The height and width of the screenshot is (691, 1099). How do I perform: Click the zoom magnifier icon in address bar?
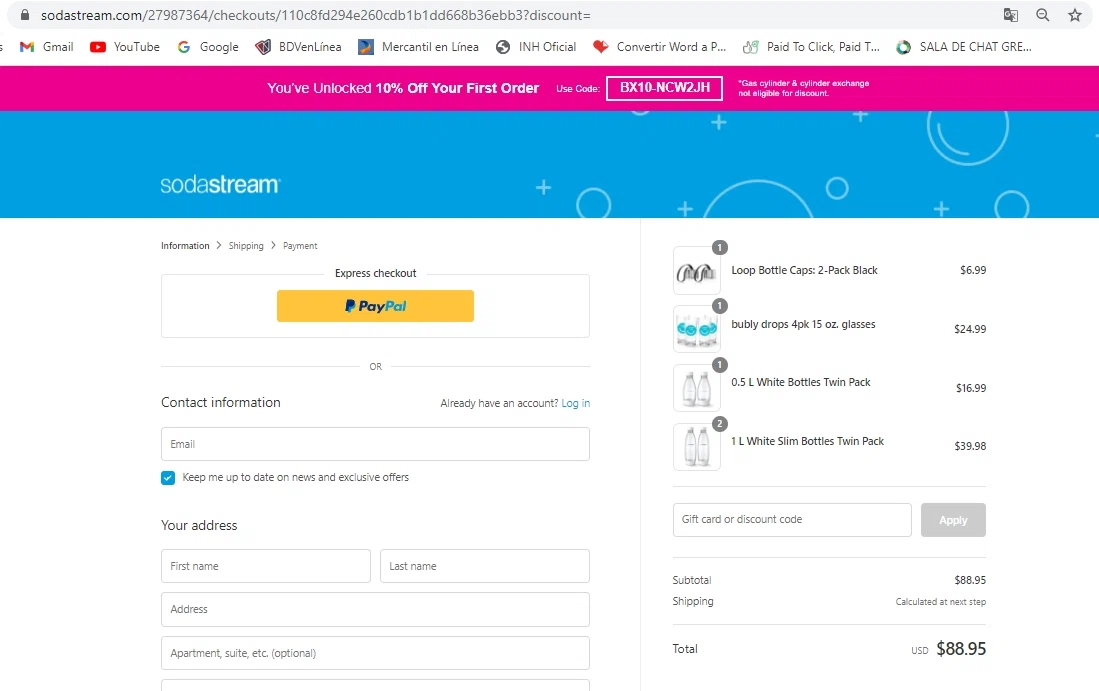pos(1043,15)
